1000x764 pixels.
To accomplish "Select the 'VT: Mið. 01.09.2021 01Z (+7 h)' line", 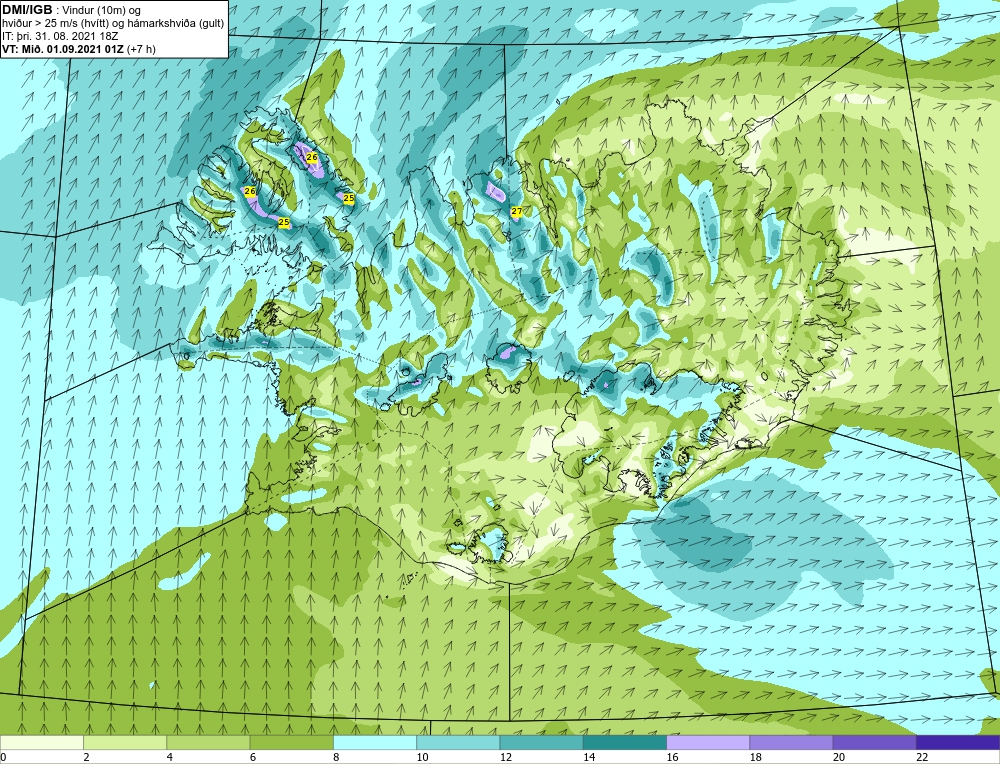I will (78, 48).
